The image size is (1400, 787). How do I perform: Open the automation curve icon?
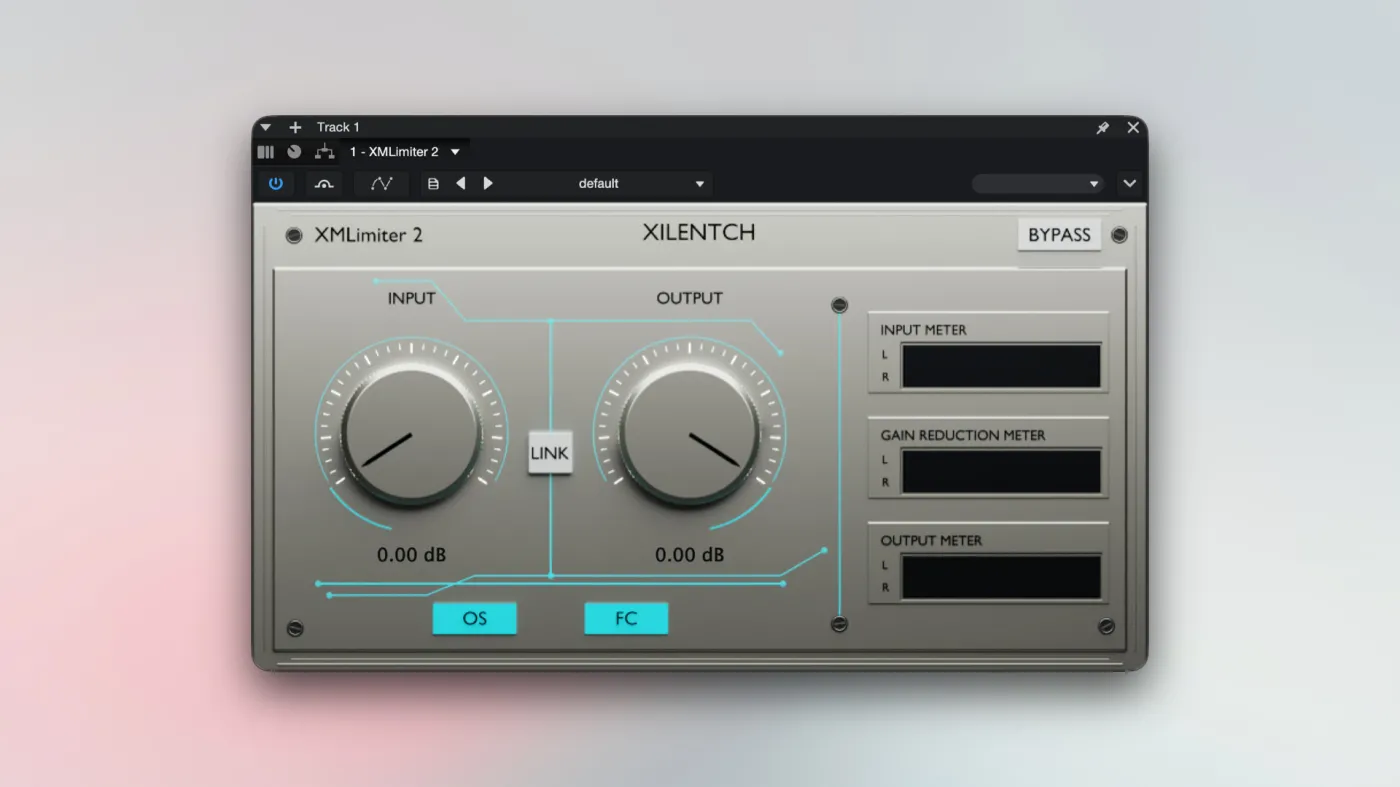(x=381, y=184)
